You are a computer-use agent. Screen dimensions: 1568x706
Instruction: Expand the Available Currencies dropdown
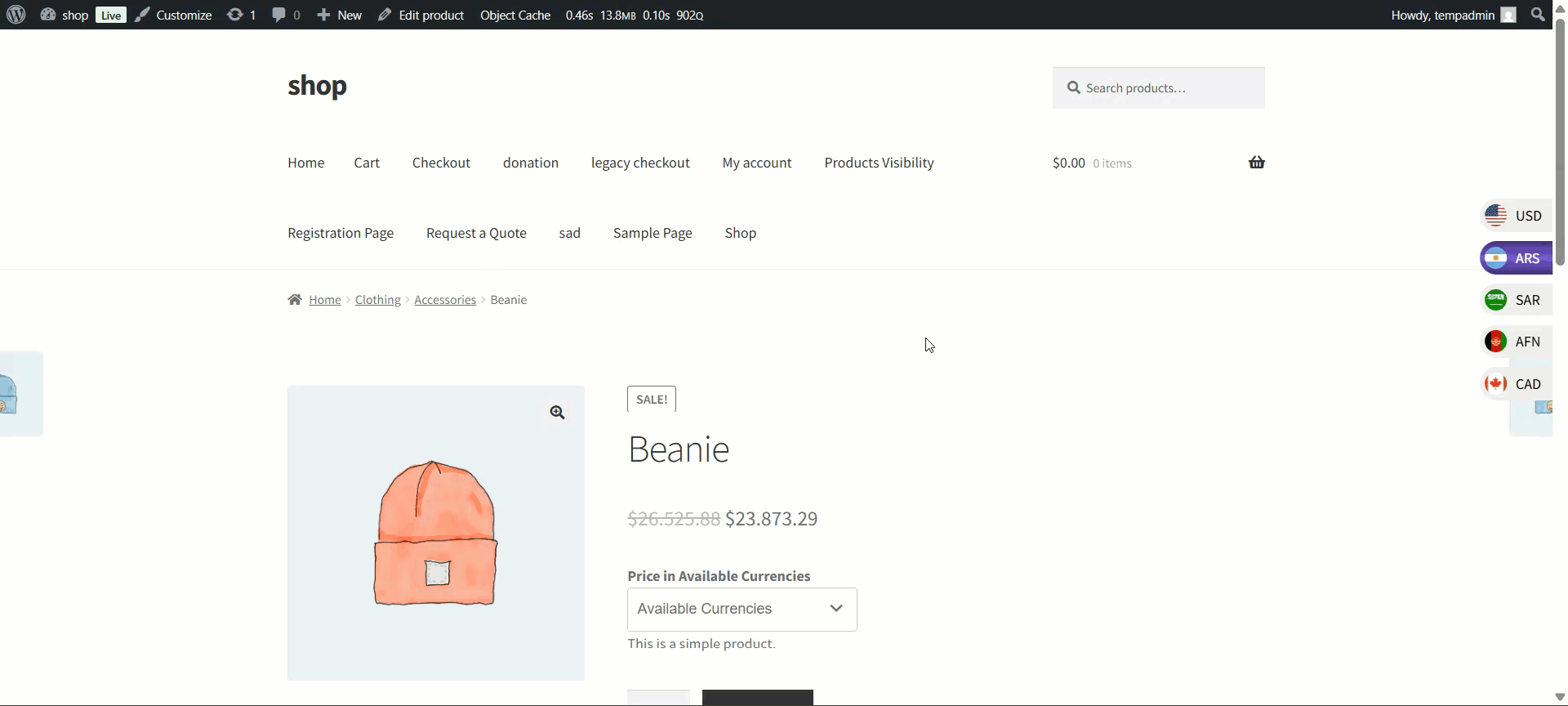coord(742,610)
